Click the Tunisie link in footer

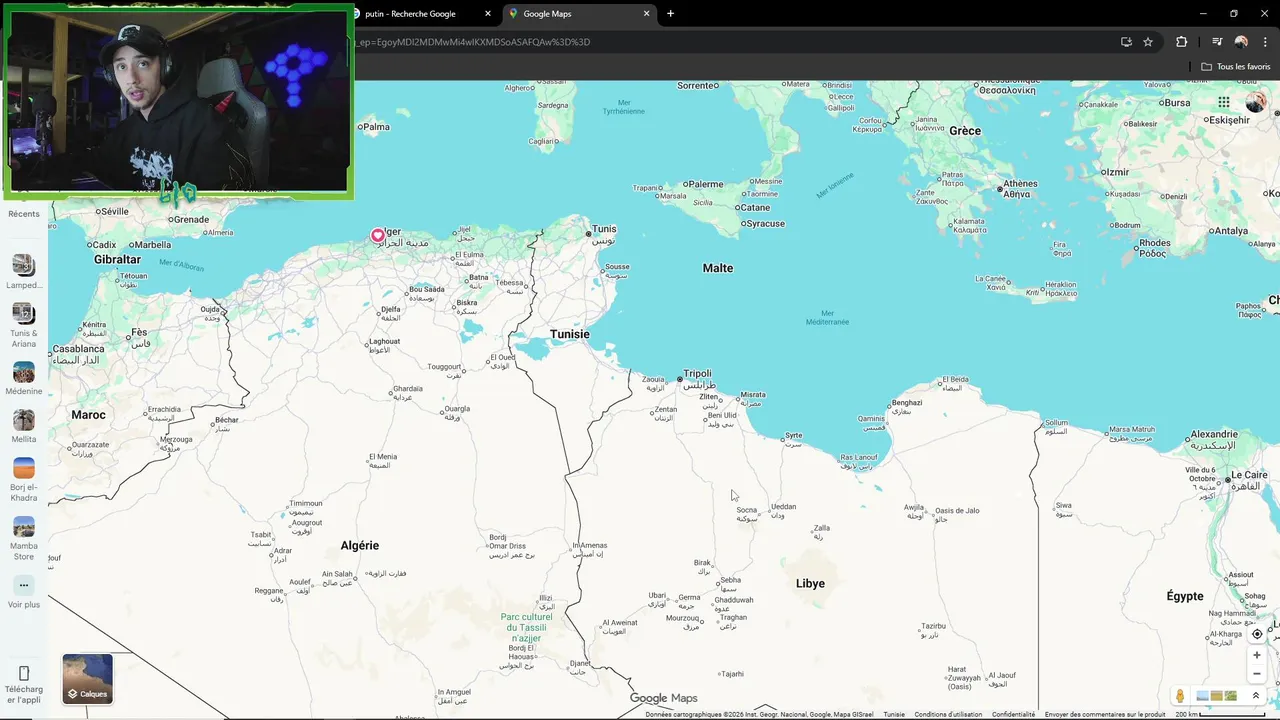pyautogui.click(x=894, y=714)
